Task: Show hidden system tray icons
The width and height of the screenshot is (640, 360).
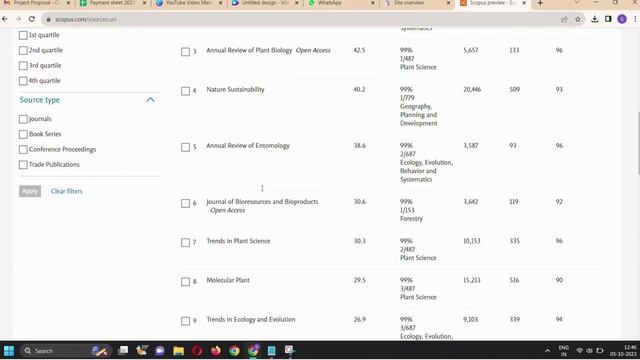Action: (x=547, y=351)
